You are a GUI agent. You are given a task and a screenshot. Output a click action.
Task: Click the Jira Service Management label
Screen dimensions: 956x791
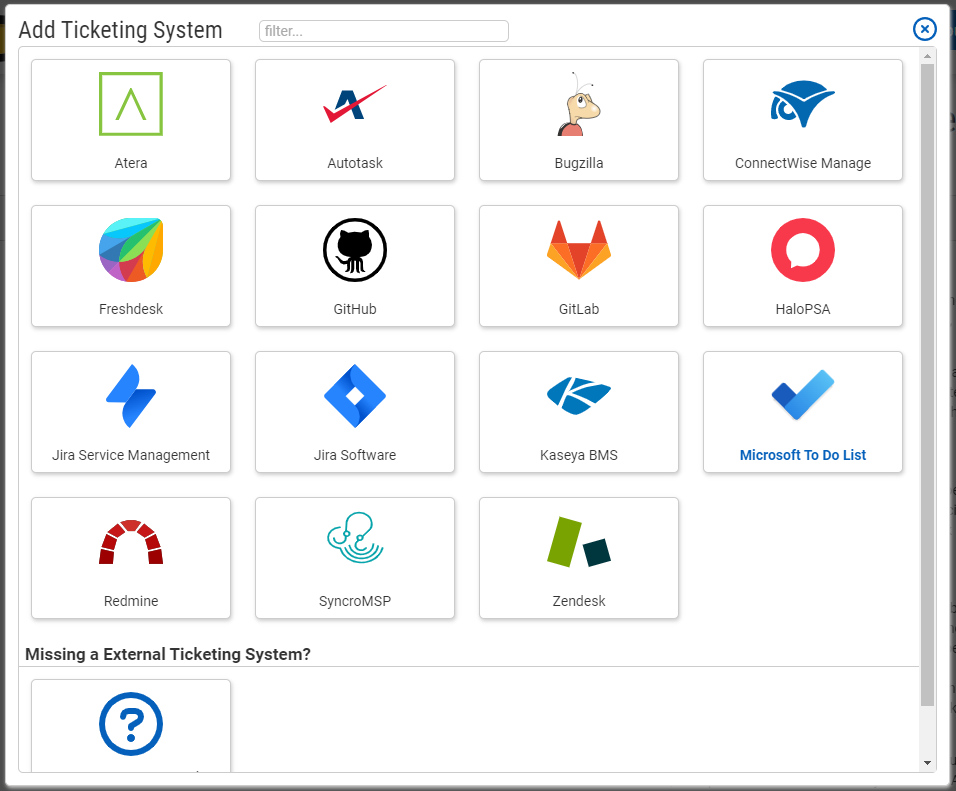(131, 455)
